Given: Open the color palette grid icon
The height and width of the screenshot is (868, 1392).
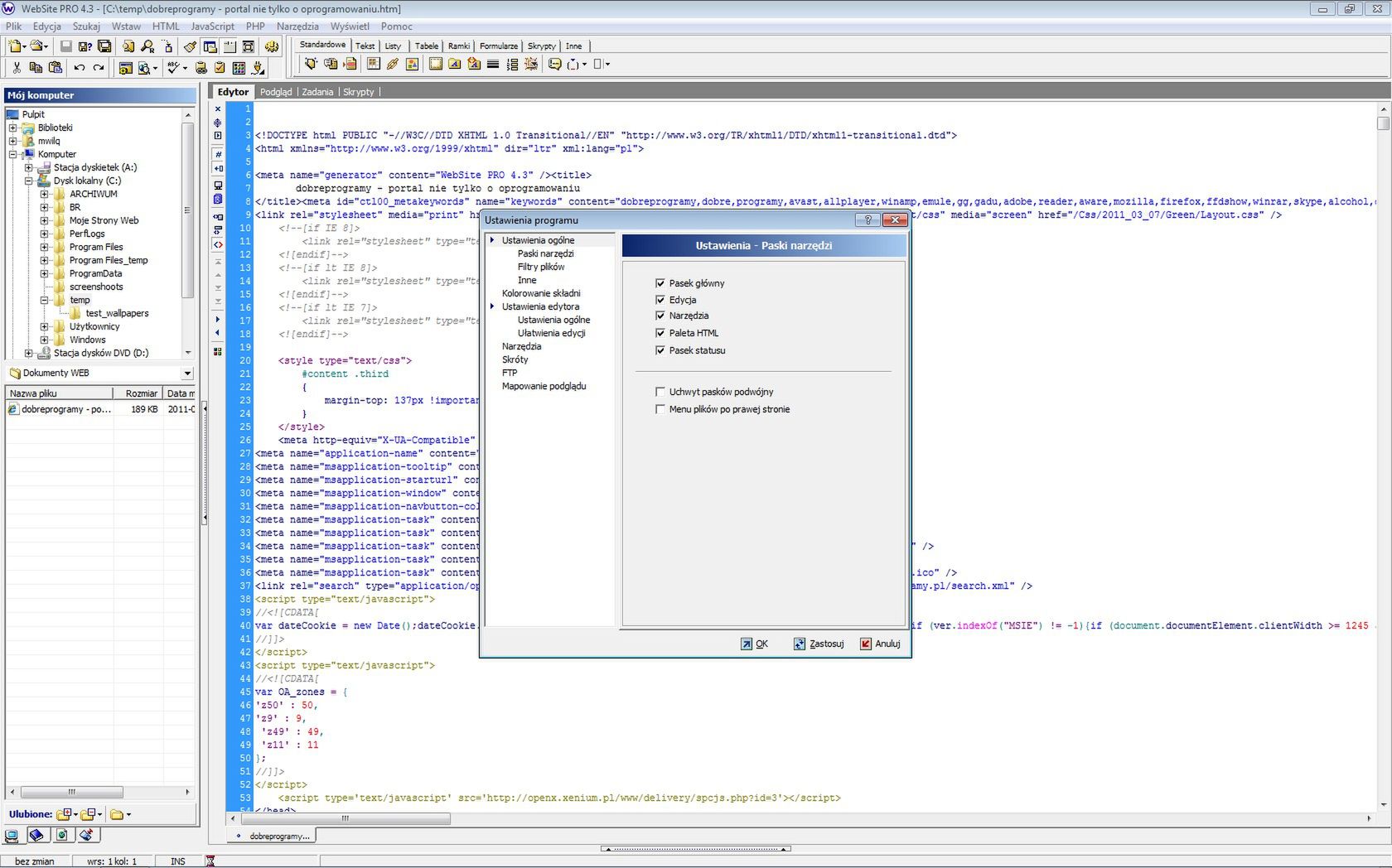Looking at the screenshot, I should (x=239, y=68).
